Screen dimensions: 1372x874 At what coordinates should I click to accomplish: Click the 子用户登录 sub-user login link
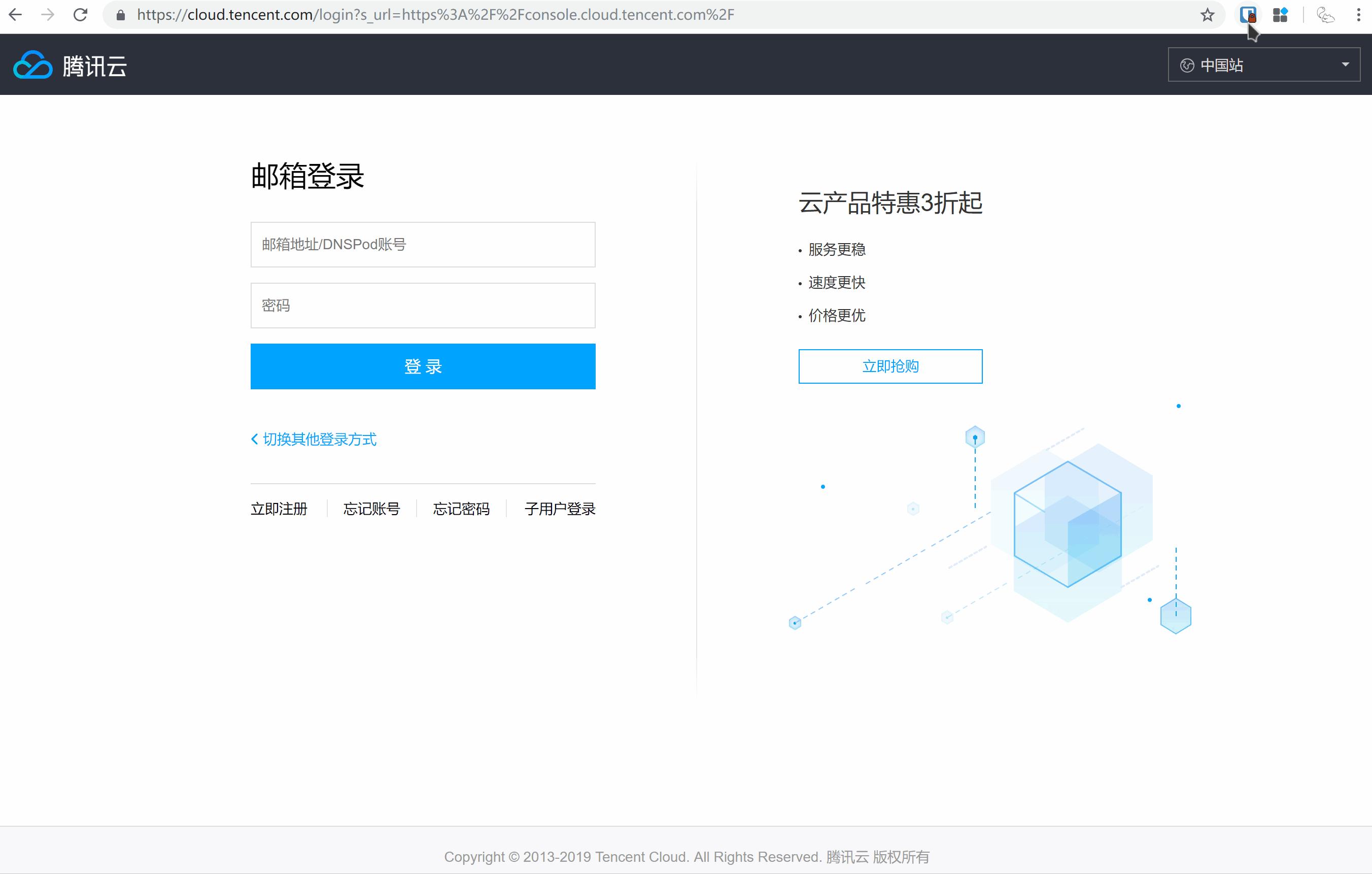pyautogui.click(x=559, y=509)
